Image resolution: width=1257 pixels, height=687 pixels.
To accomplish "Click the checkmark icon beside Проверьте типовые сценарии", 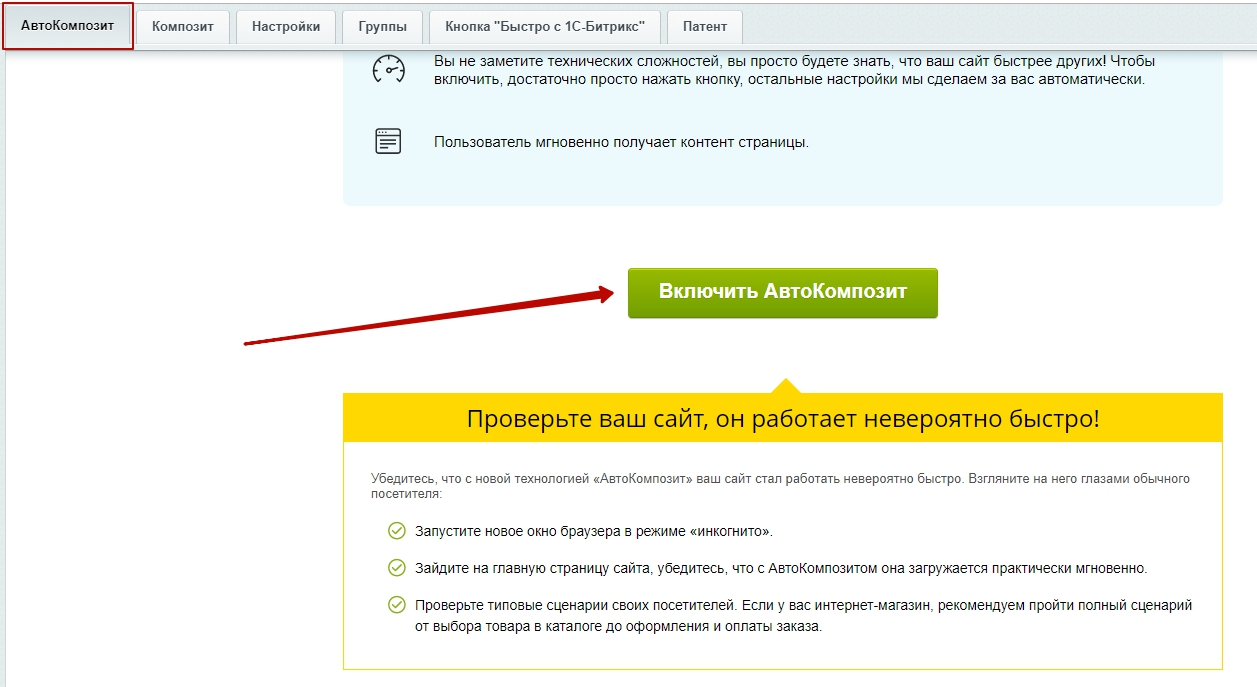I will [397, 605].
